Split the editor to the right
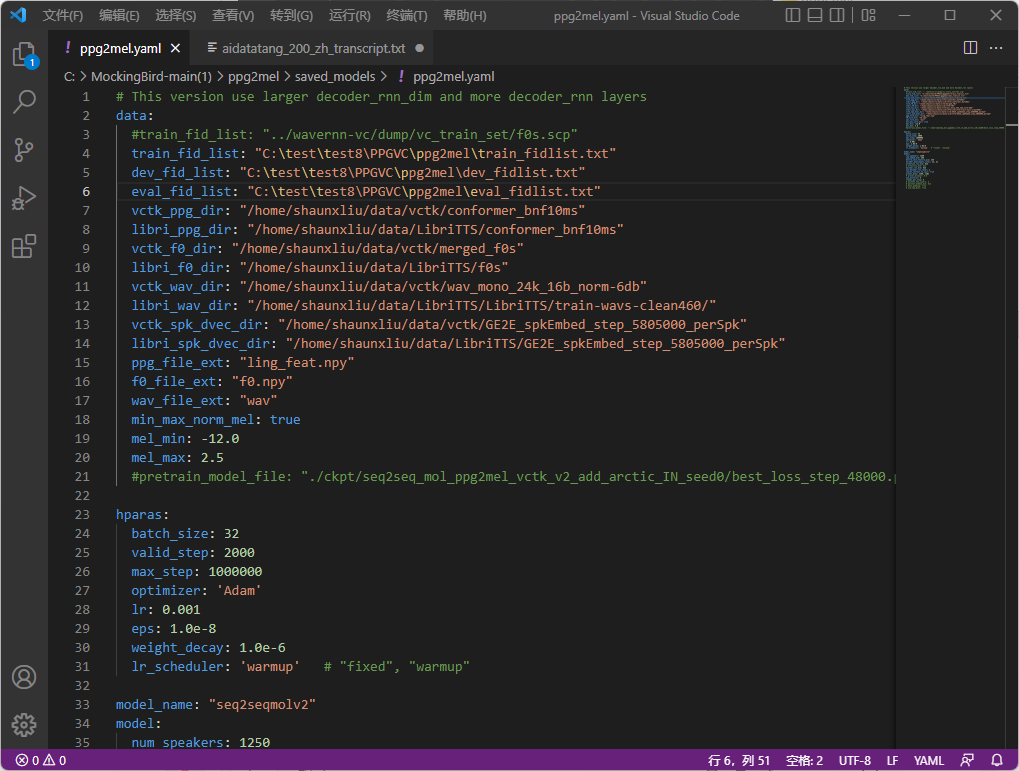This screenshot has width=1019, height=771. (970, 47)
